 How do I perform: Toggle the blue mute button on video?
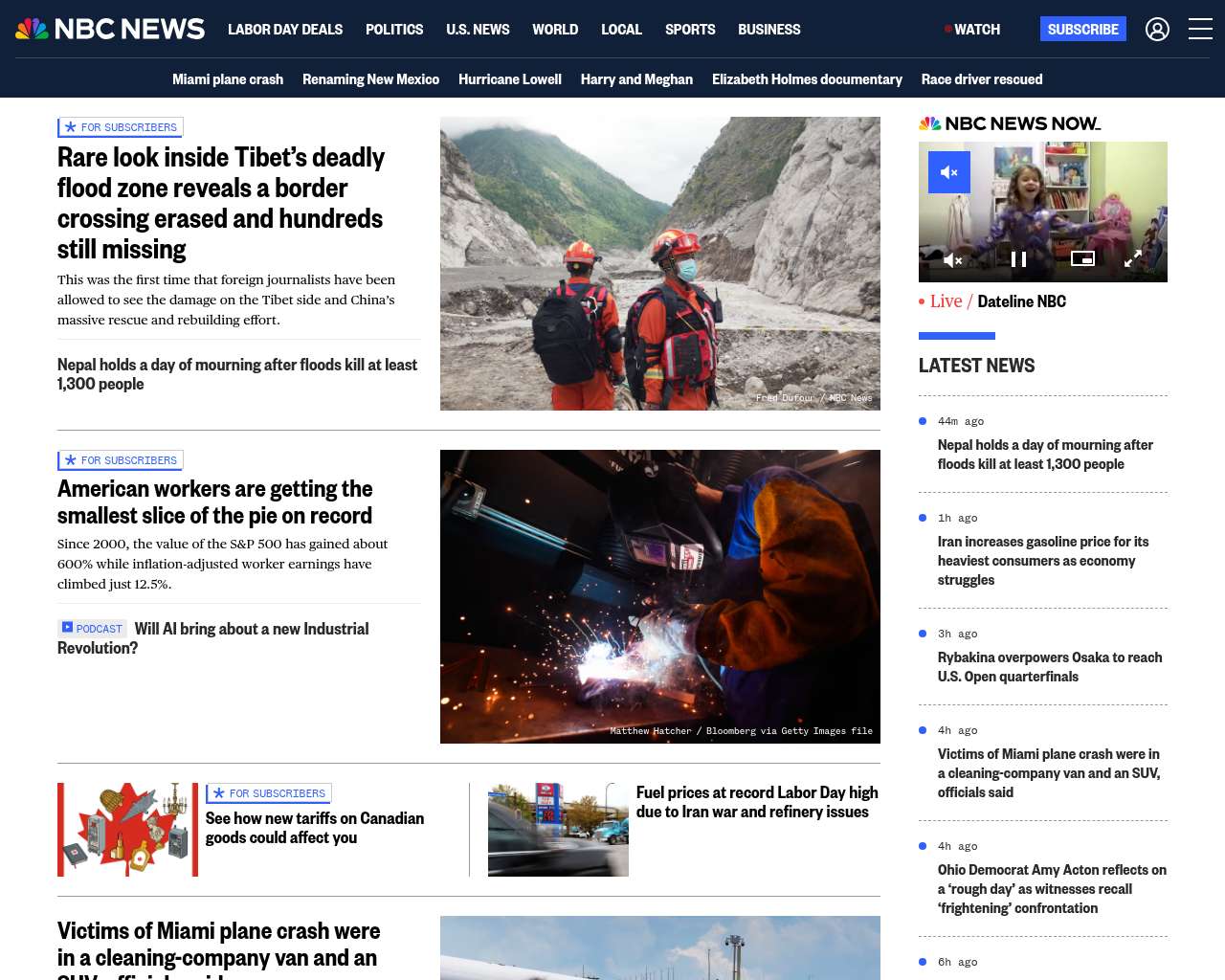click(x=949, y=172)
